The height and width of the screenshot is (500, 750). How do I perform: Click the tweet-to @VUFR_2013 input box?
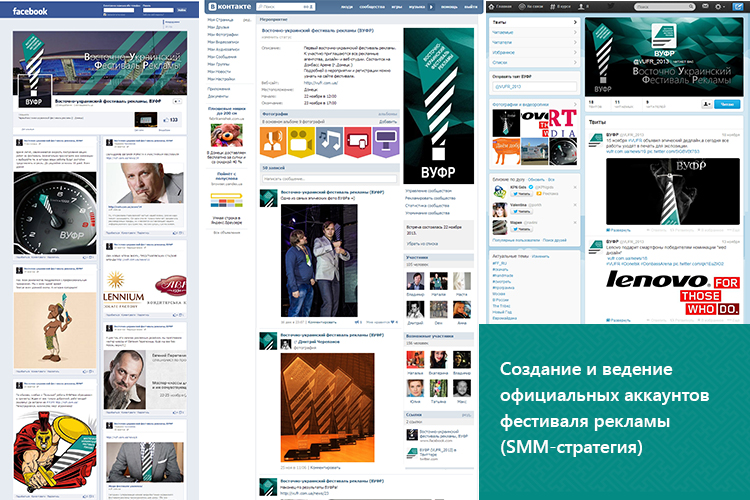[534, 87]
